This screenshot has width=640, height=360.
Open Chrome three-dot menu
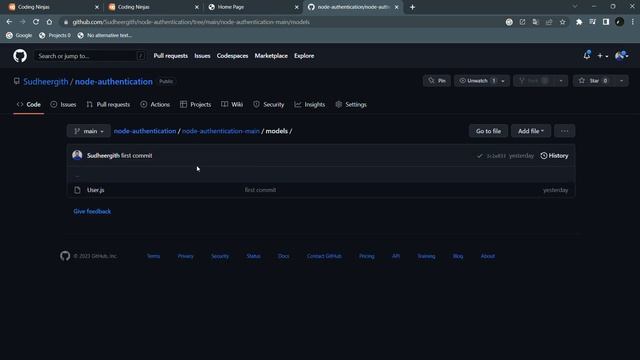point(633,22)
